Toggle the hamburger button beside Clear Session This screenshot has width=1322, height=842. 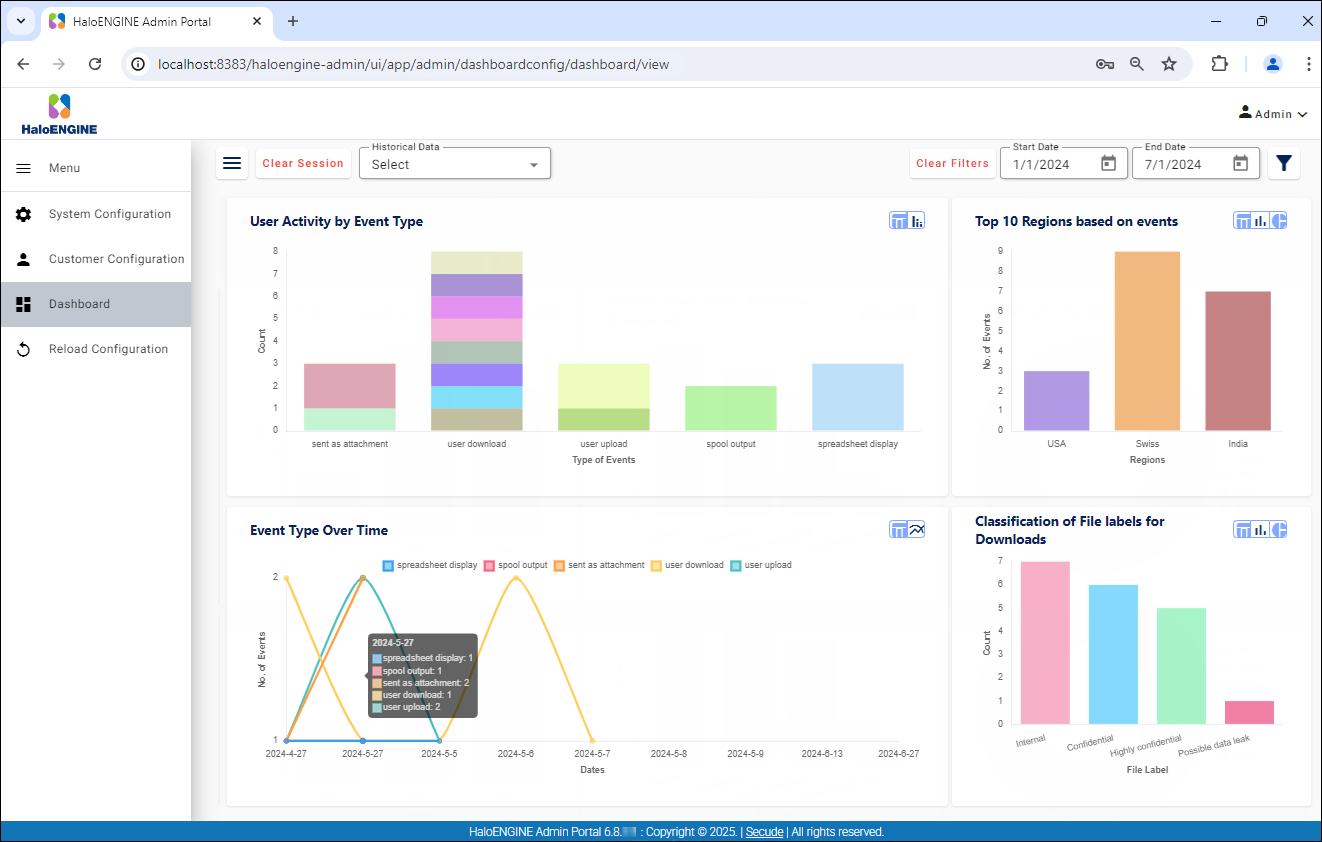tap(232, 163)
